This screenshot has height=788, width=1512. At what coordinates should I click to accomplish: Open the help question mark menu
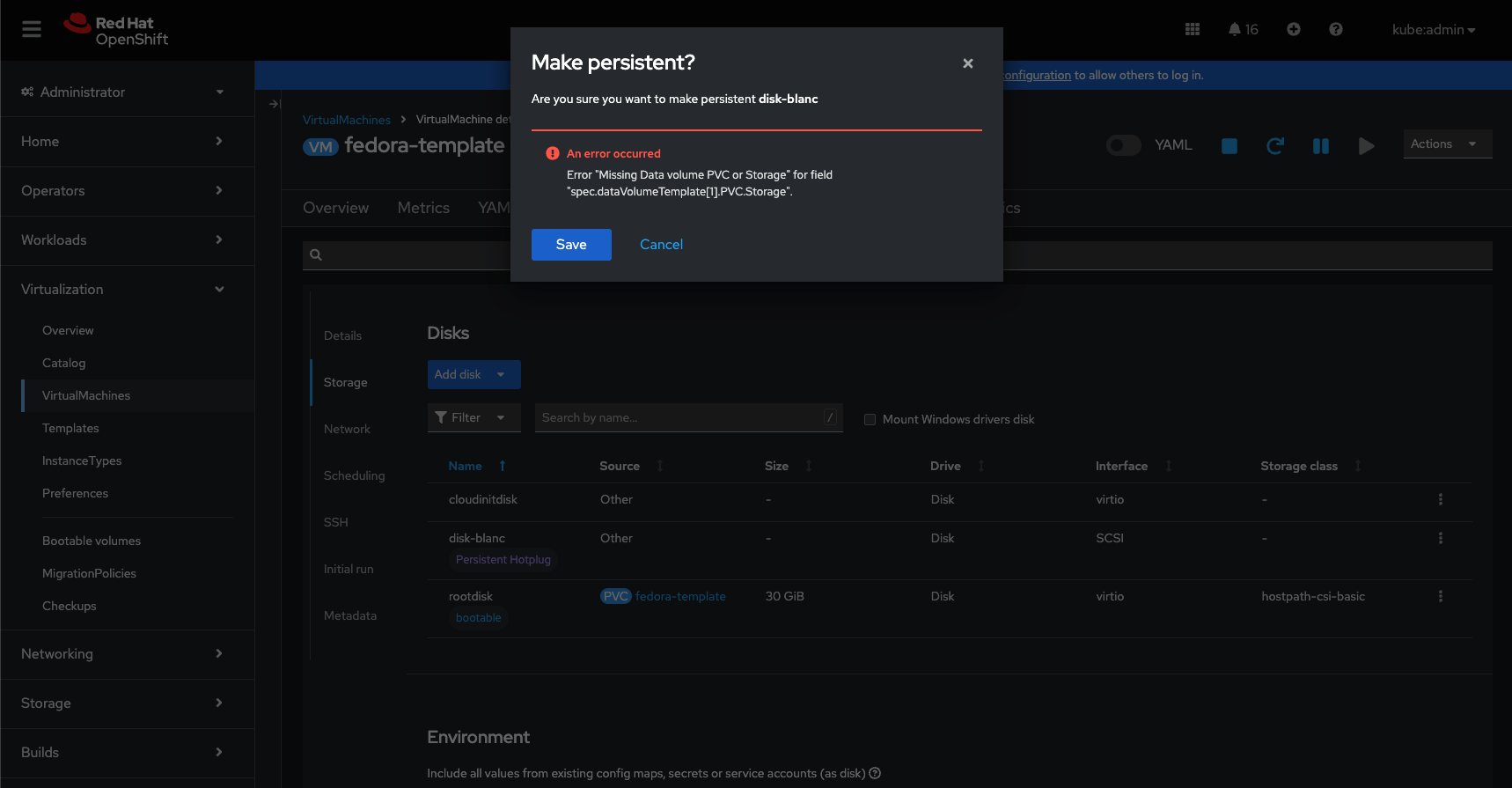tap(1336, 29)
